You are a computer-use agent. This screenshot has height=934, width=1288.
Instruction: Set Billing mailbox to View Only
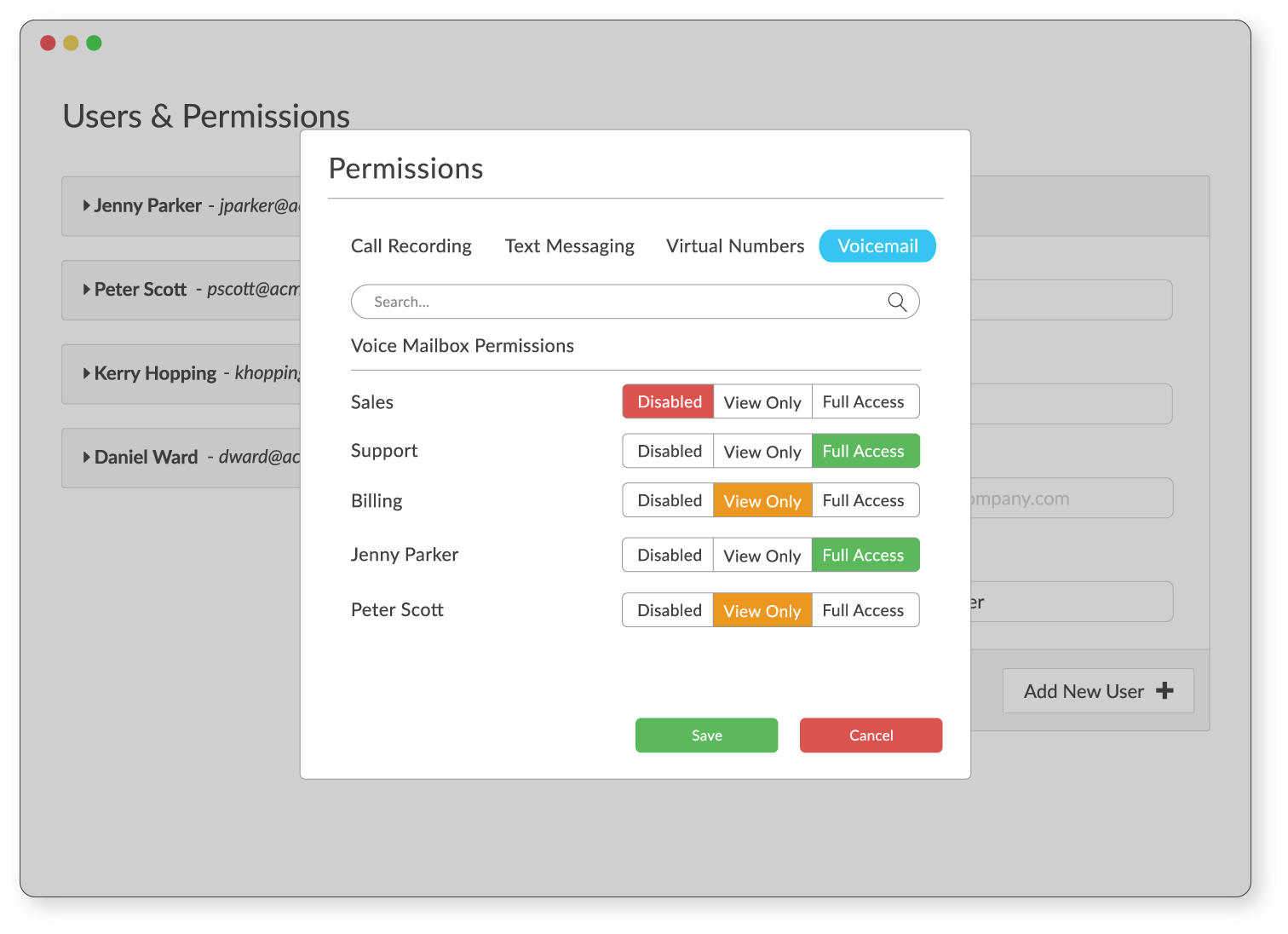[762, 500]
